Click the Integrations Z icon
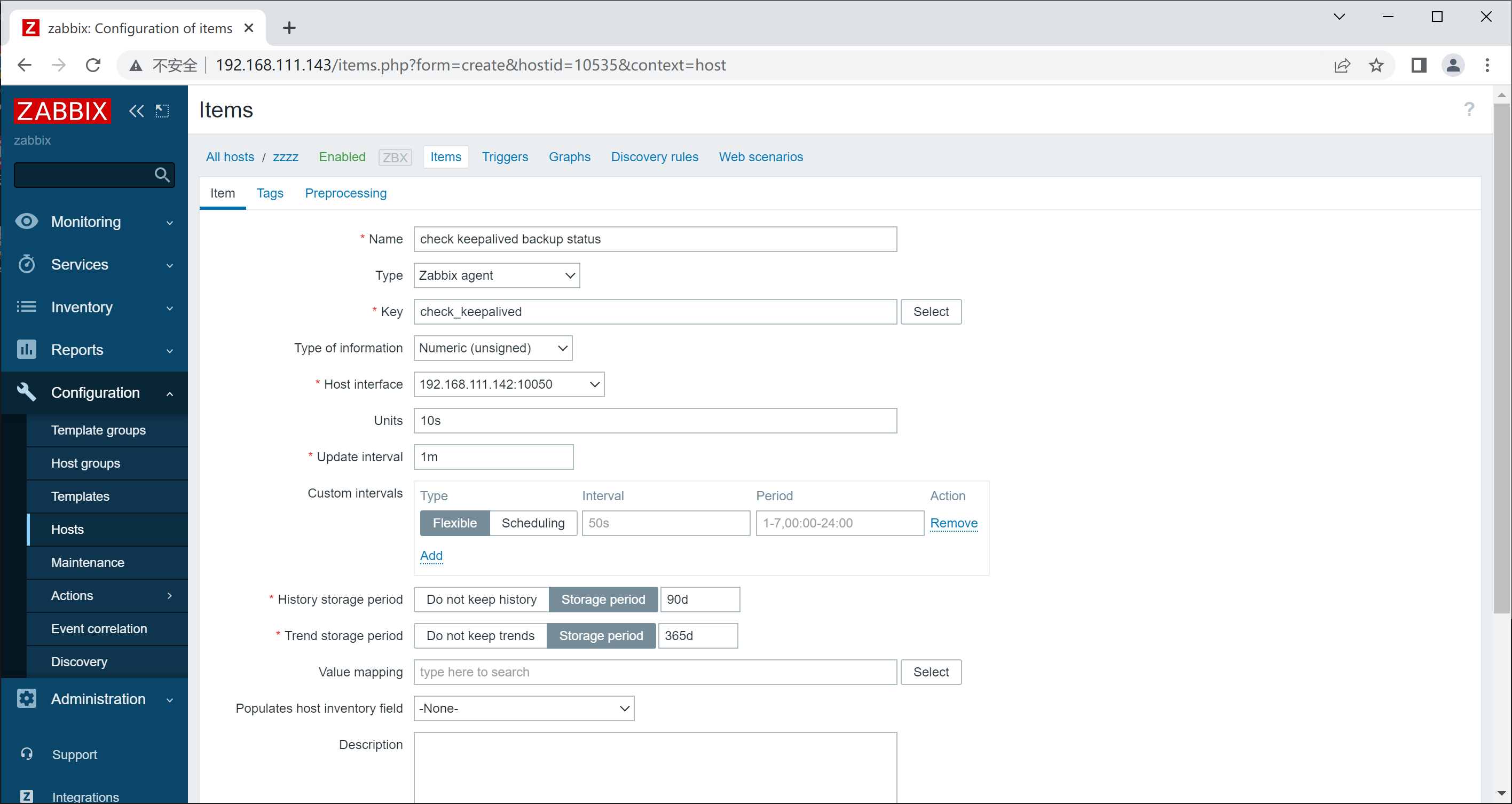Image resolution: width=1512 pixels, height=804 pixels. pyautogui.click(x=26, y=797)
